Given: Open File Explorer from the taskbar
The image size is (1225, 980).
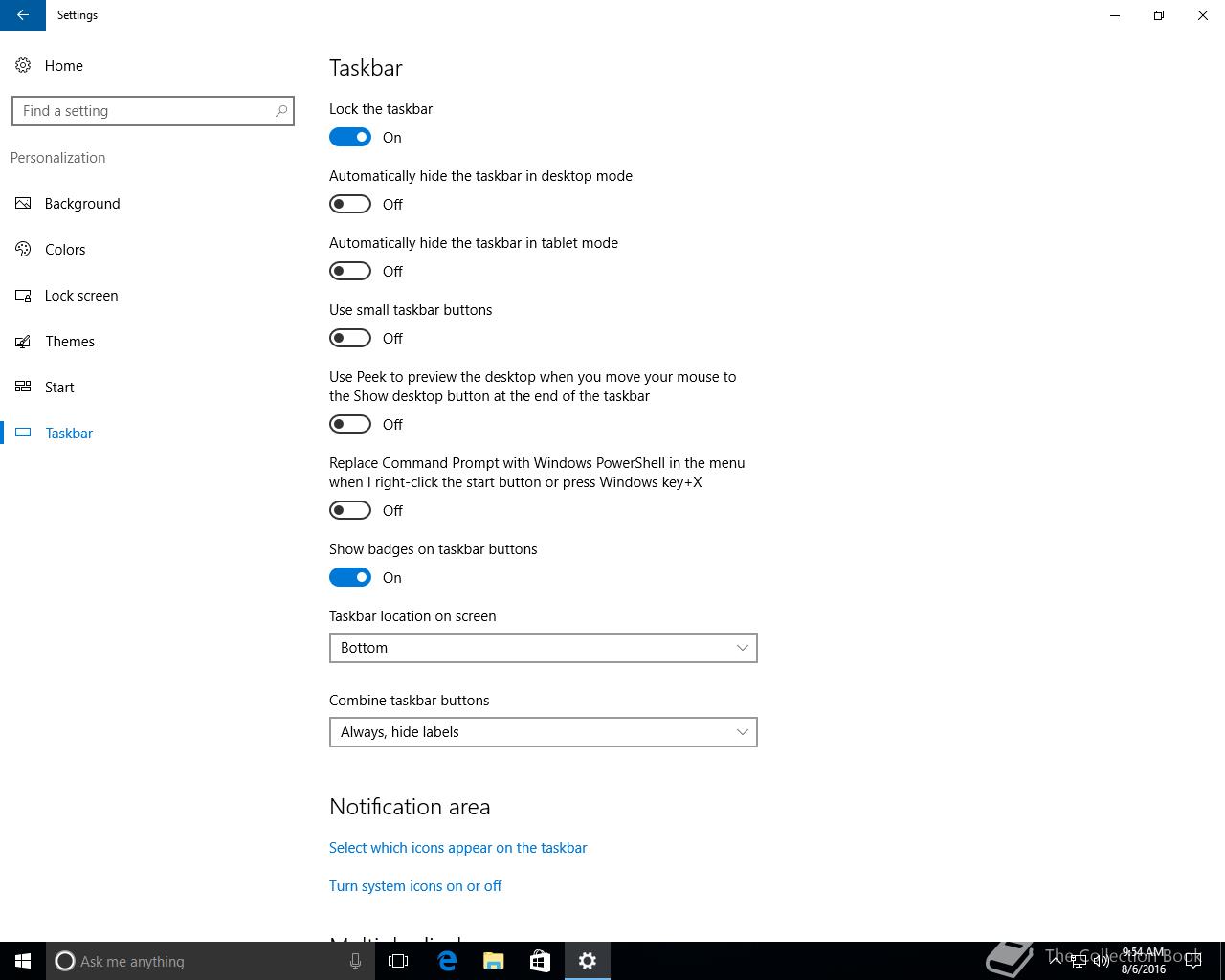Looking at the screenshot, I should pyautogui.click(x=494, y=961).
